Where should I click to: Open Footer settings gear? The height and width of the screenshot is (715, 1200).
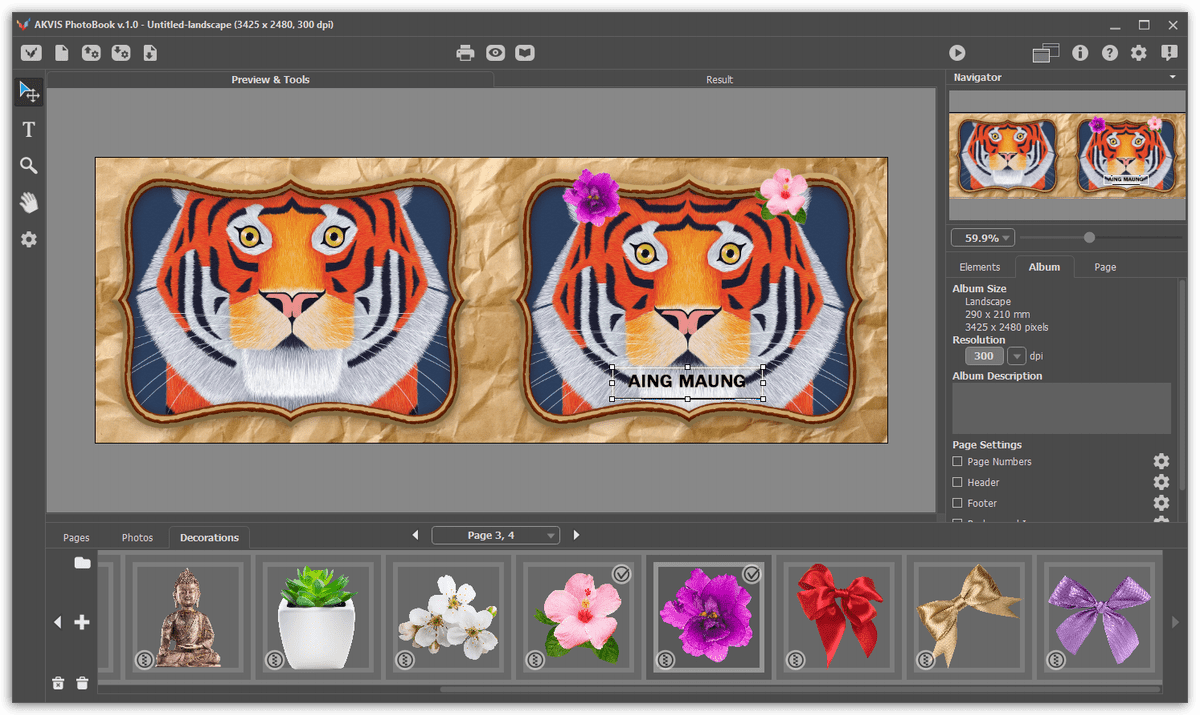[x=1161, y=503]
